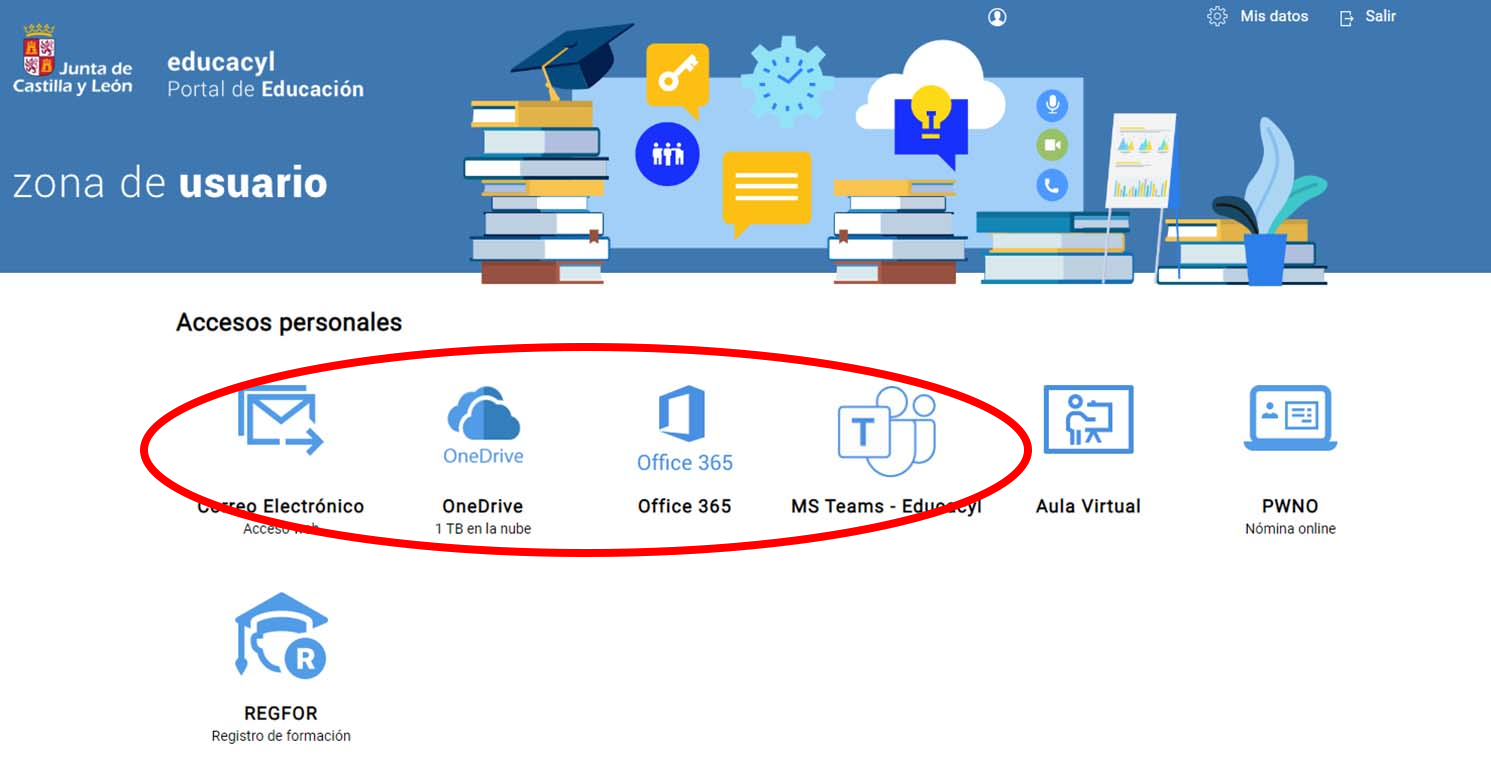This screenshot has width=1491, height=758.
Task: Click the OneDrive text label
Action: point(483,506)
